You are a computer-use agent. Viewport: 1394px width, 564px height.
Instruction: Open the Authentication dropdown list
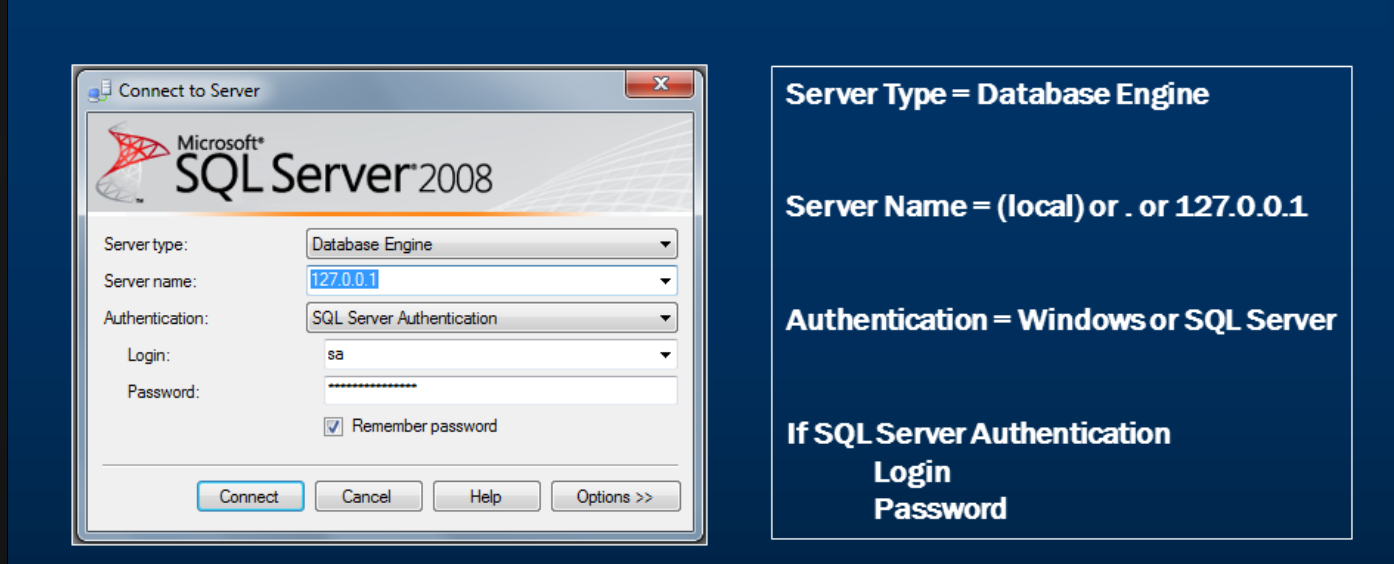point(491,318)
